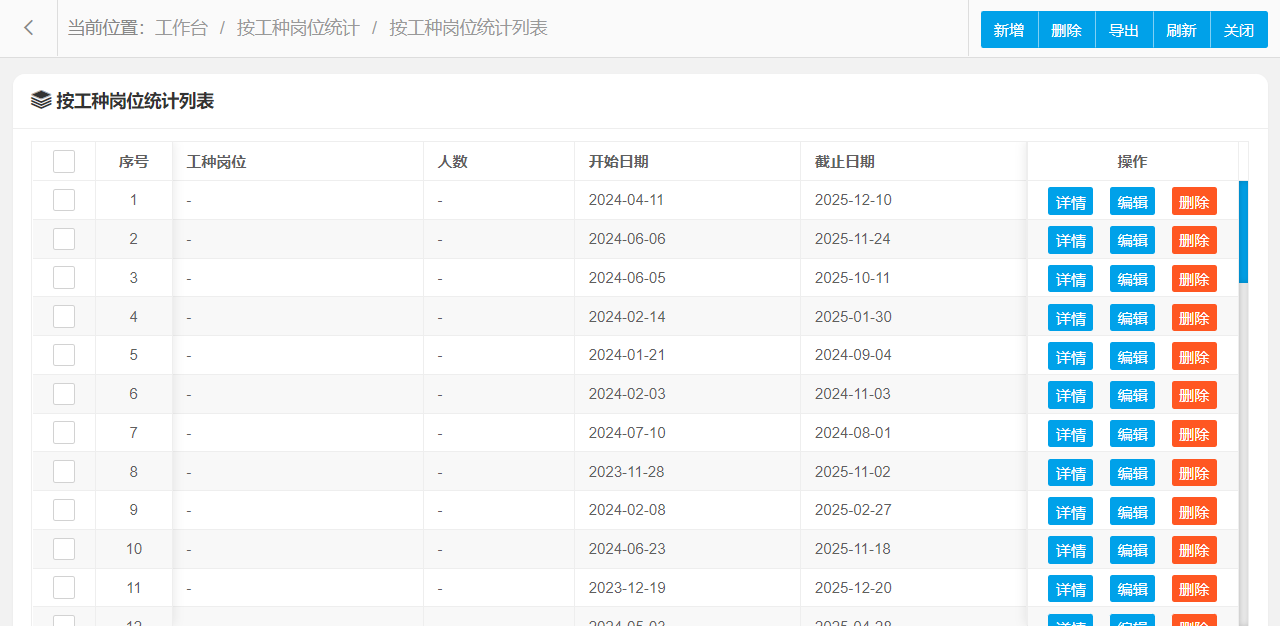View 详情 of row 7
The width and height of the screenshot is (1280, 626).
(1070, 434)
